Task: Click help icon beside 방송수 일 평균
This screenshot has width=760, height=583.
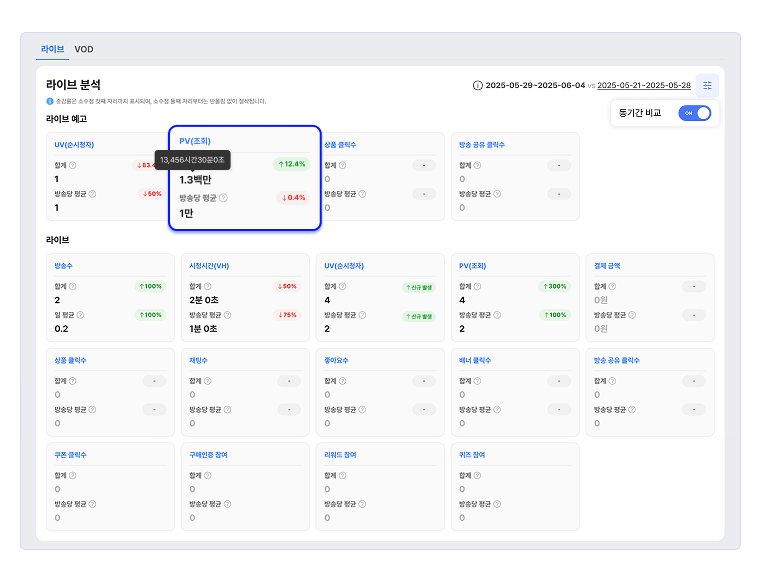Action: click(80, 315)
